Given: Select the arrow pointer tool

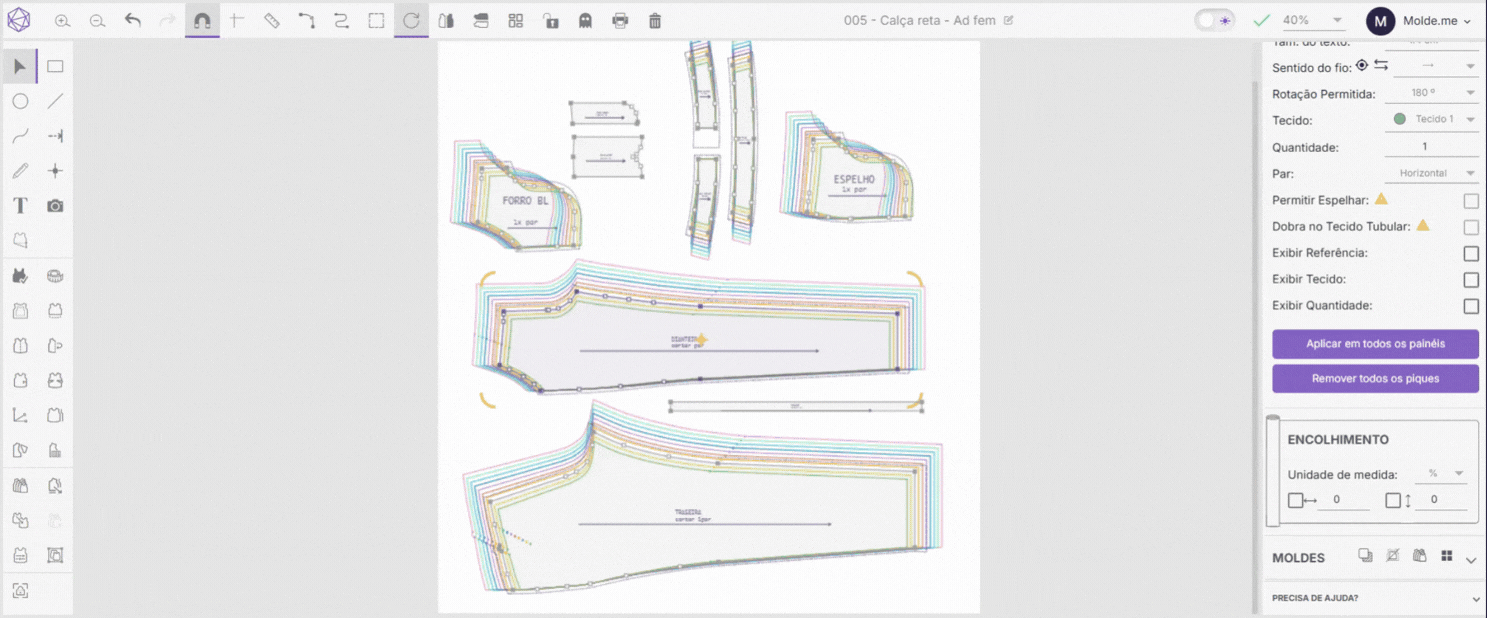Looking at the screenshot, I should point(20,67).
